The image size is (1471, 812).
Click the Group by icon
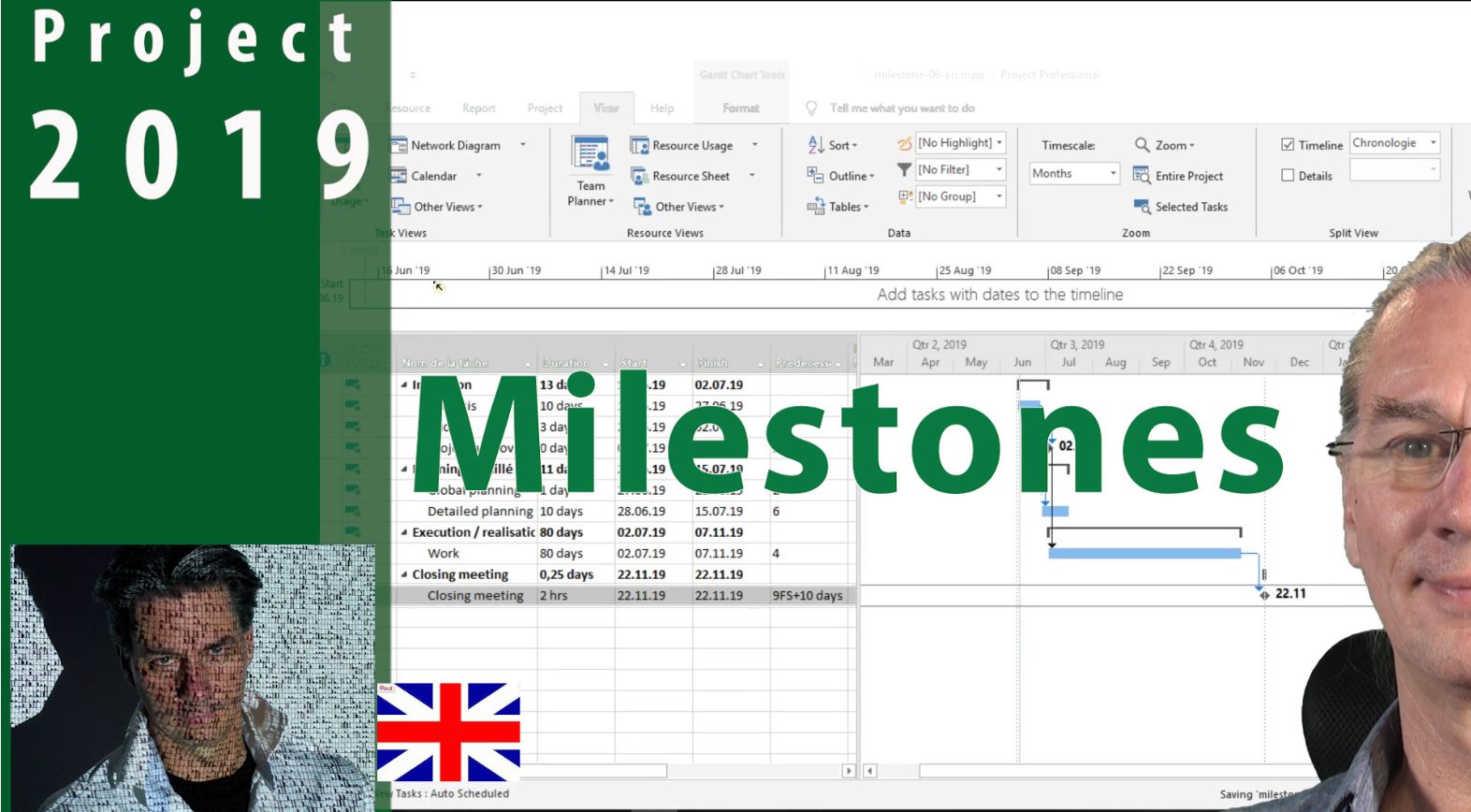click(x=905, y=196)
